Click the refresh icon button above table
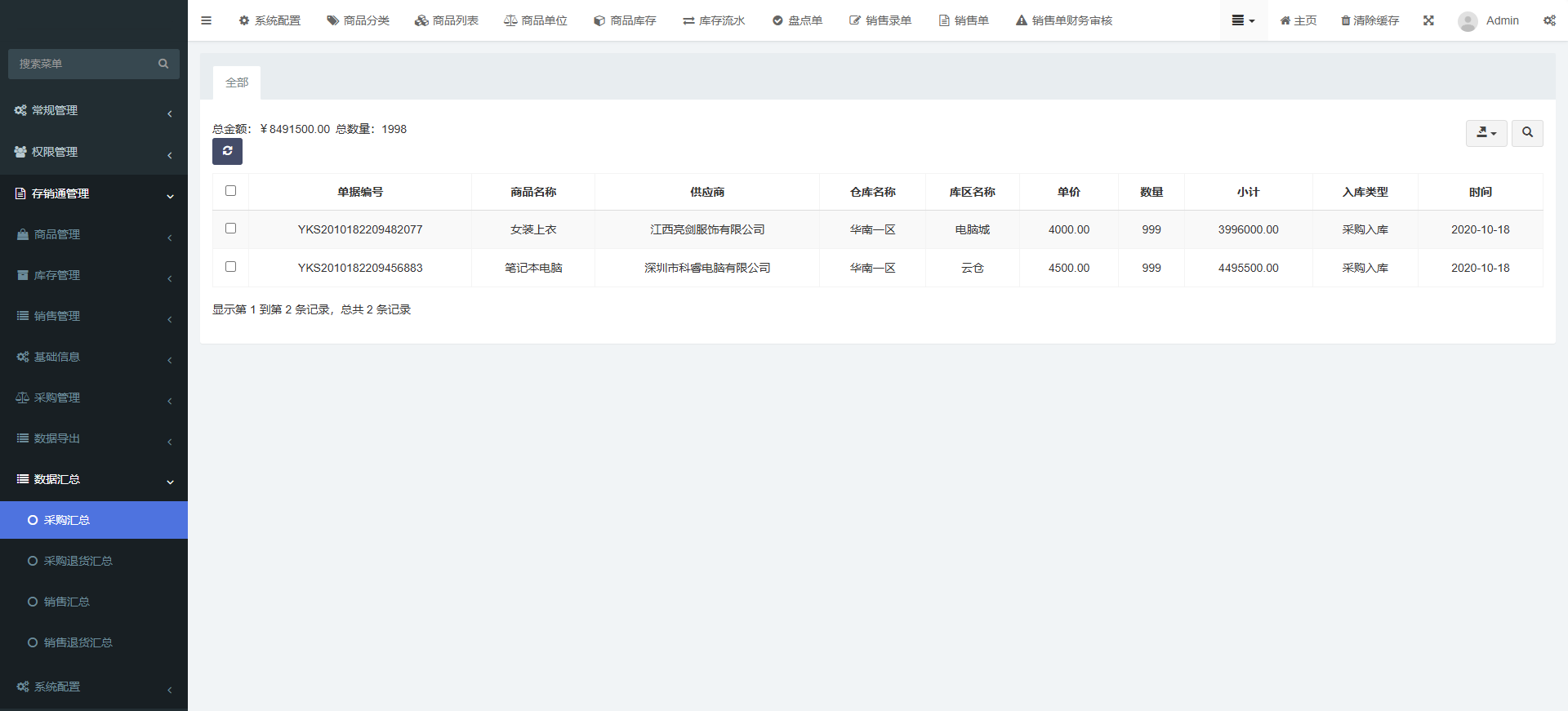Image resolution: width=1568 pixels, height=711 pixels. tap(227, 151)
